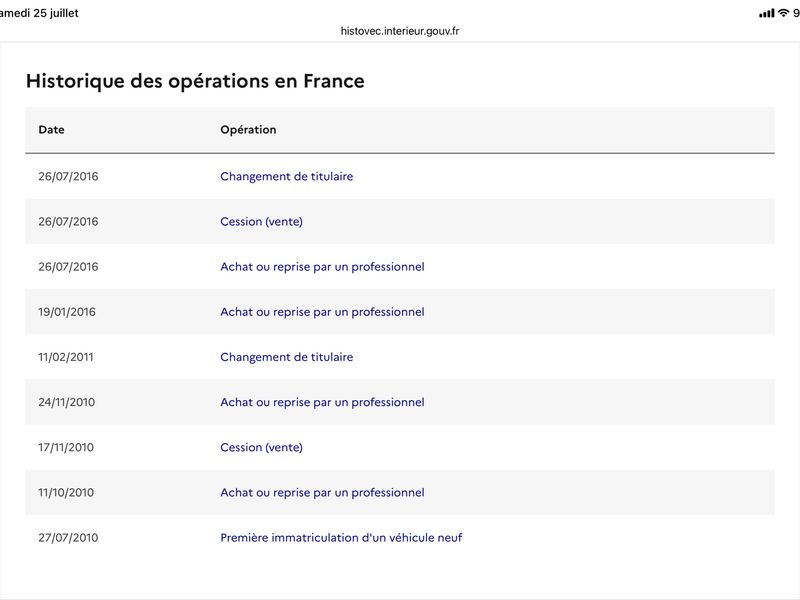Tap the histovec.interieur.gouv.fr address bar
800x600 pixels.
400,31
